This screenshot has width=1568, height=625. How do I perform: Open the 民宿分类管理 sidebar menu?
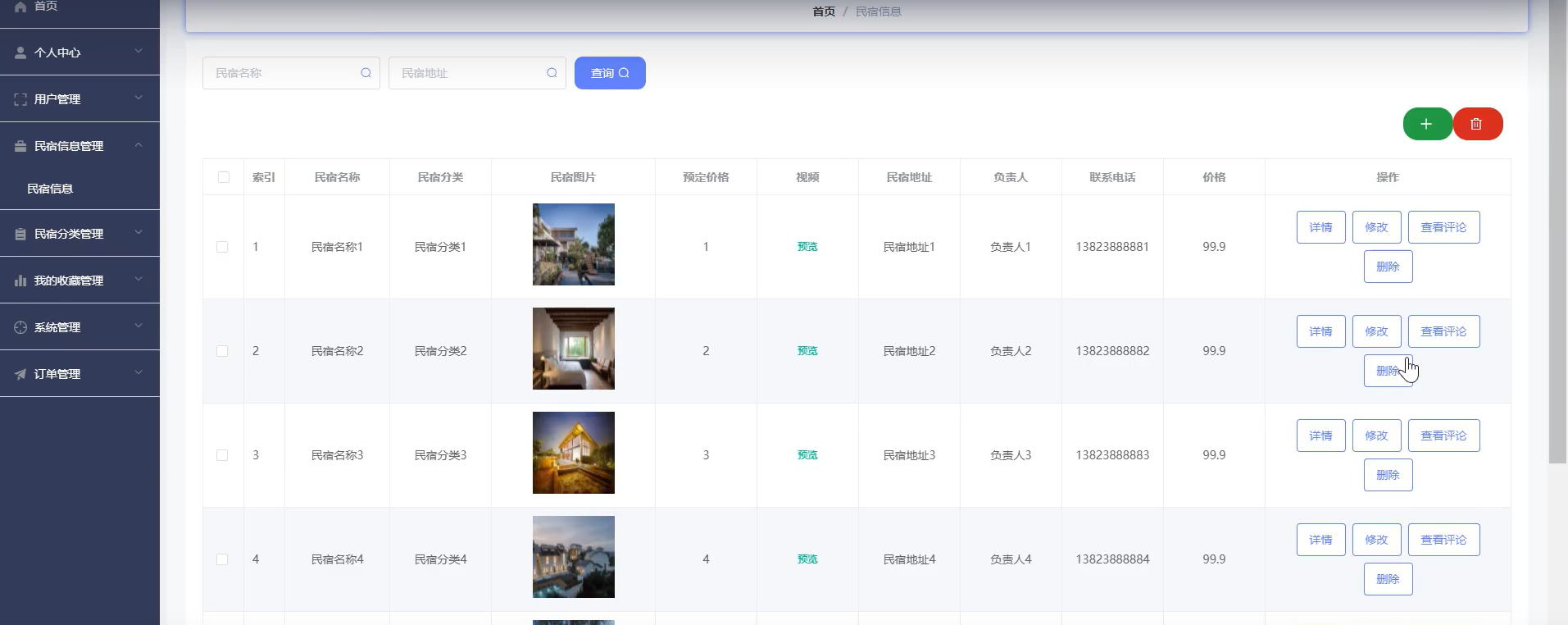pos(80,234)
